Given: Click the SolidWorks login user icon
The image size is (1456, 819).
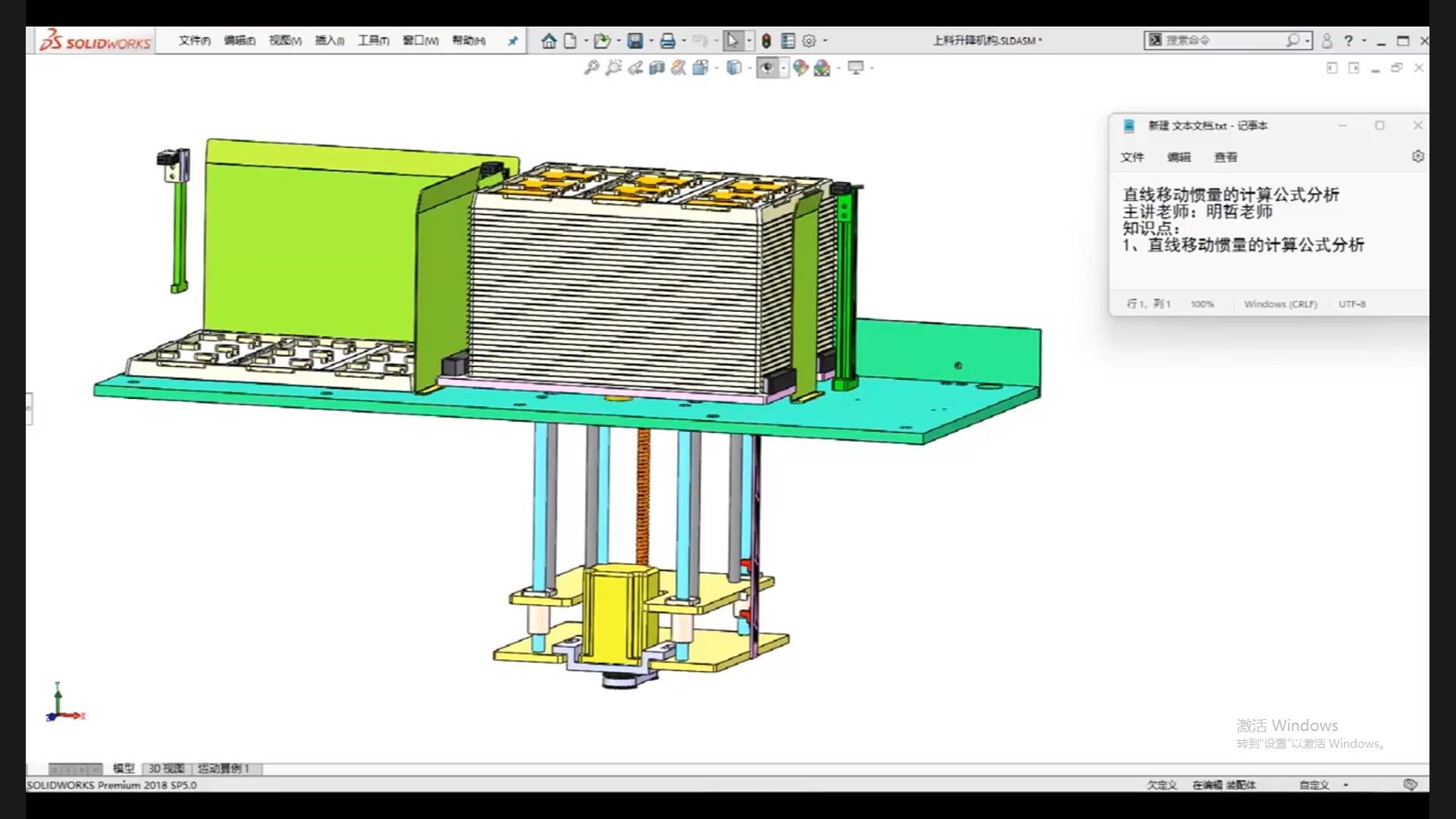Looking at the screenshot, I should point(1327,41).
